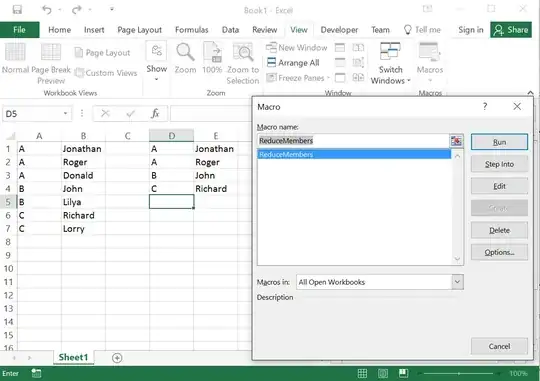
Task: Switch to Page Layout view in status bar
Action: pos(383,373)
